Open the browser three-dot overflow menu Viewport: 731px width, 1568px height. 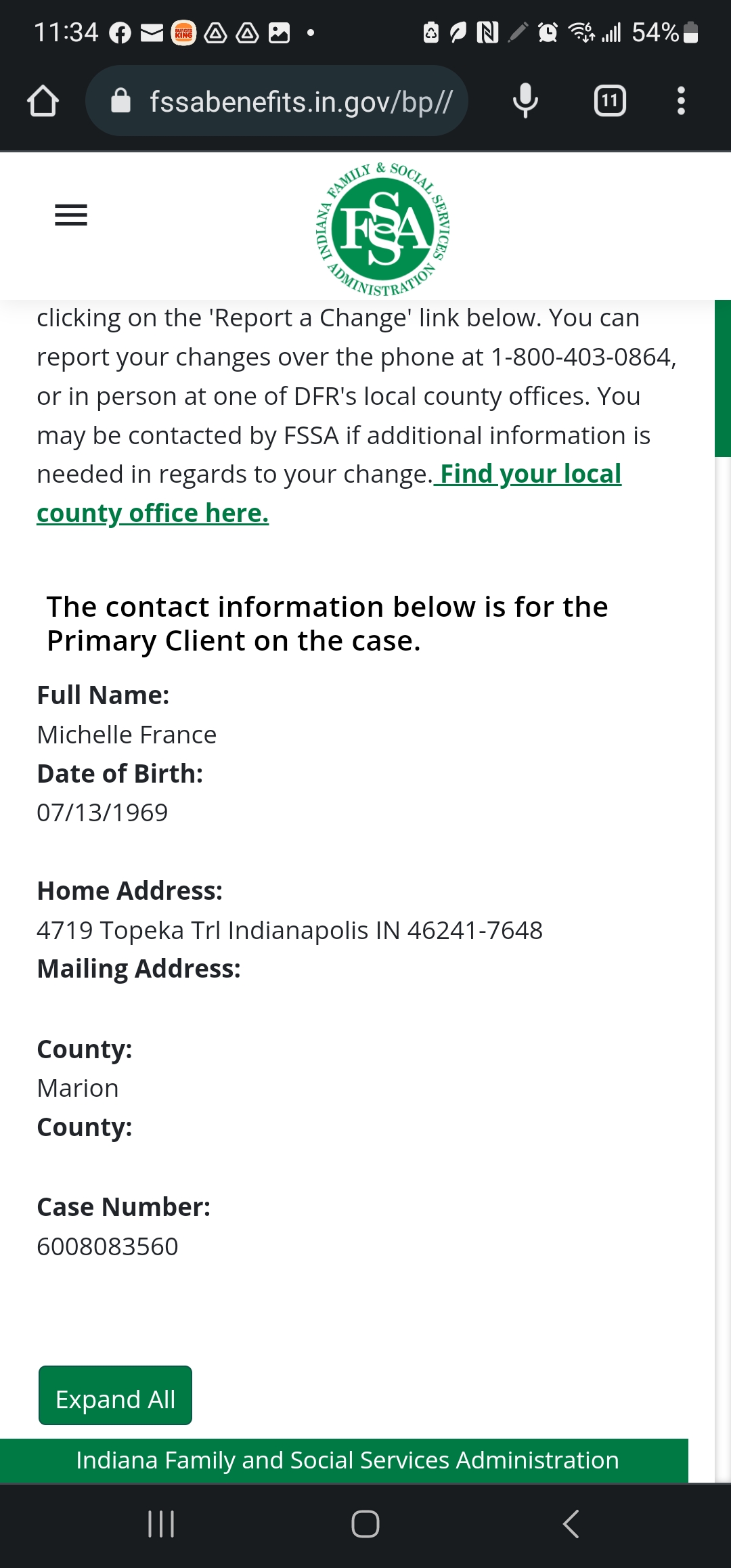pos(681,101)
